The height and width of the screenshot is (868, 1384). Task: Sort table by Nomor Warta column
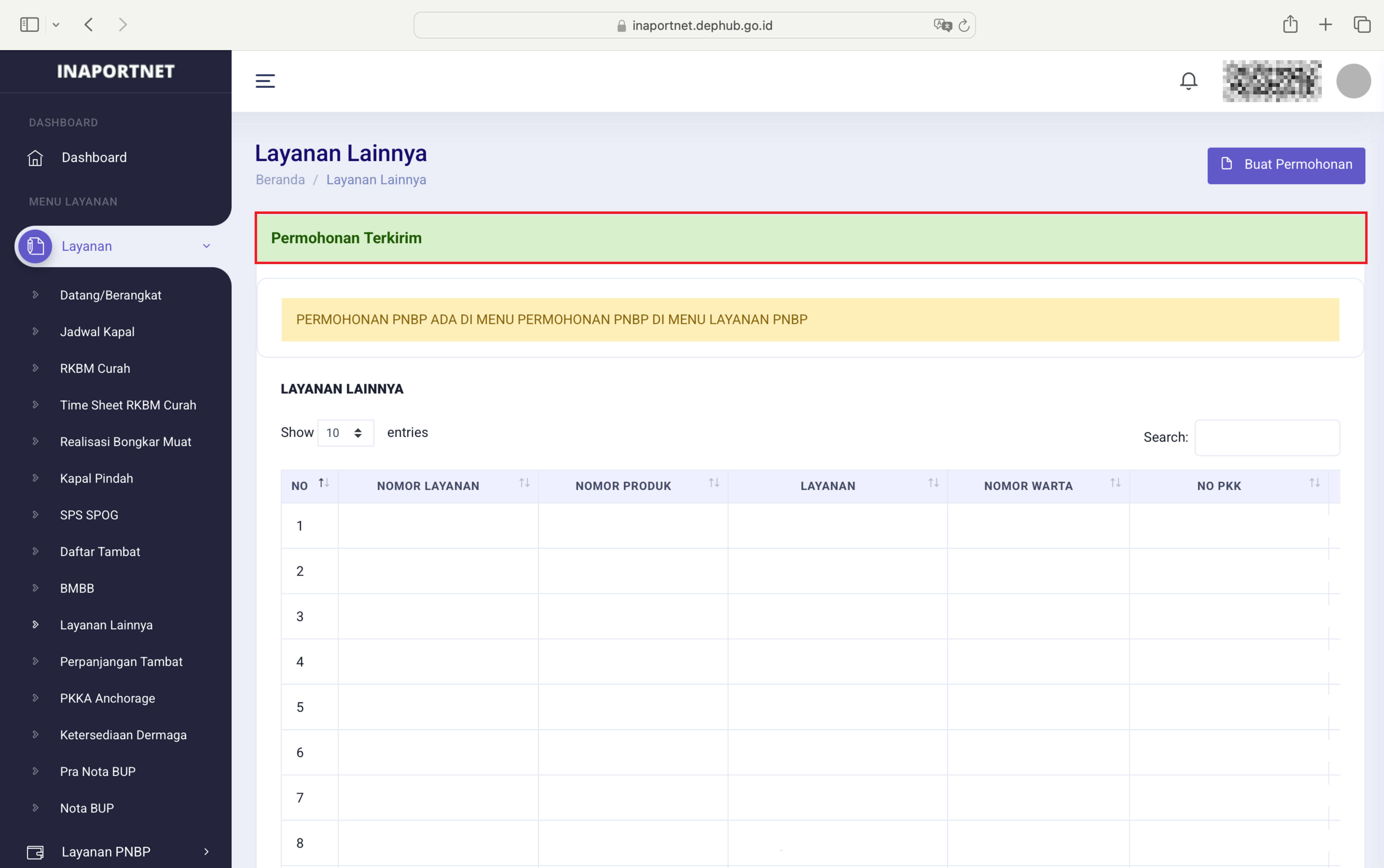click(1115, 483)
